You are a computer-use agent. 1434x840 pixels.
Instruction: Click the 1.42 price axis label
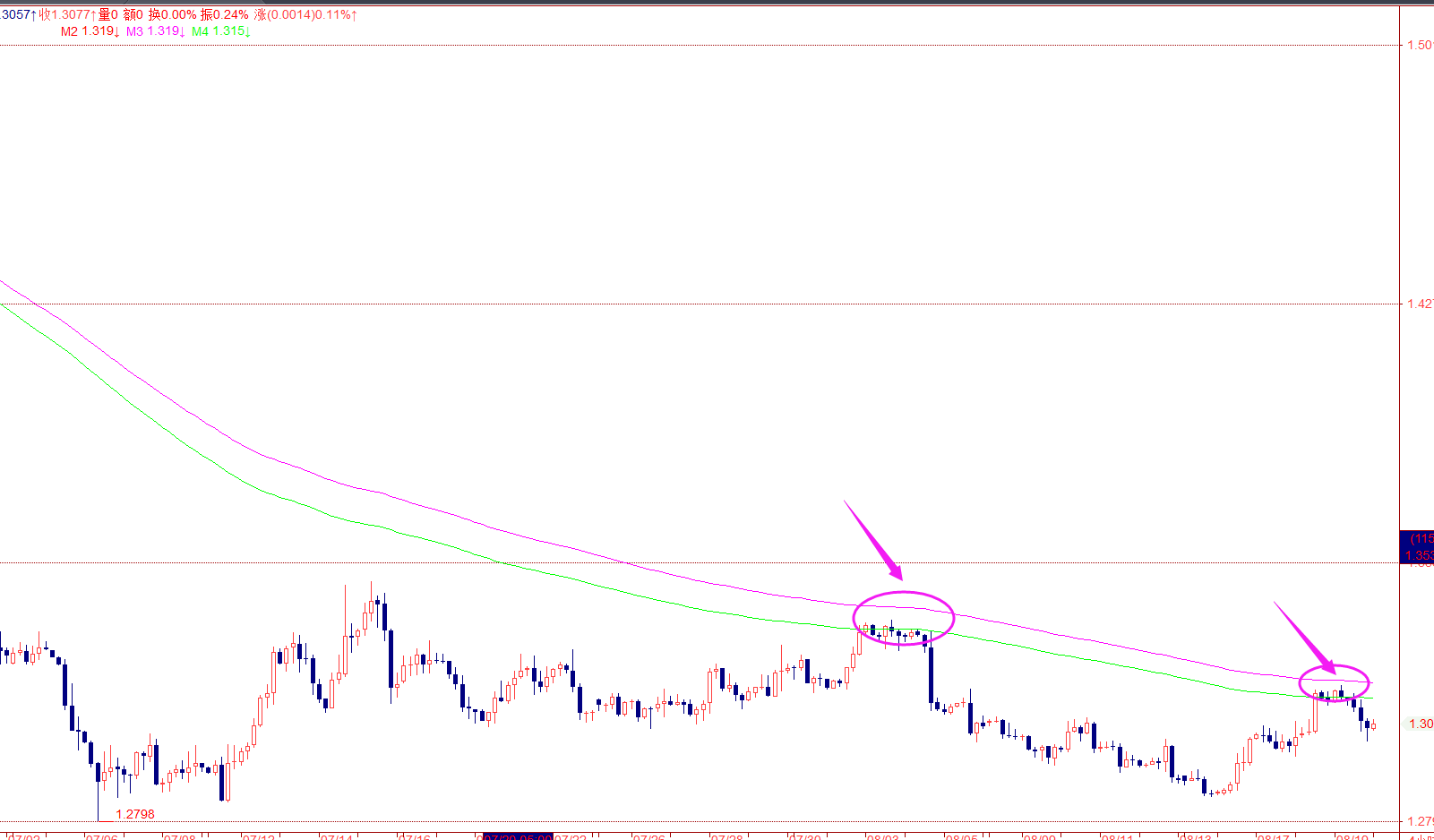click(x=1421, y=304)
